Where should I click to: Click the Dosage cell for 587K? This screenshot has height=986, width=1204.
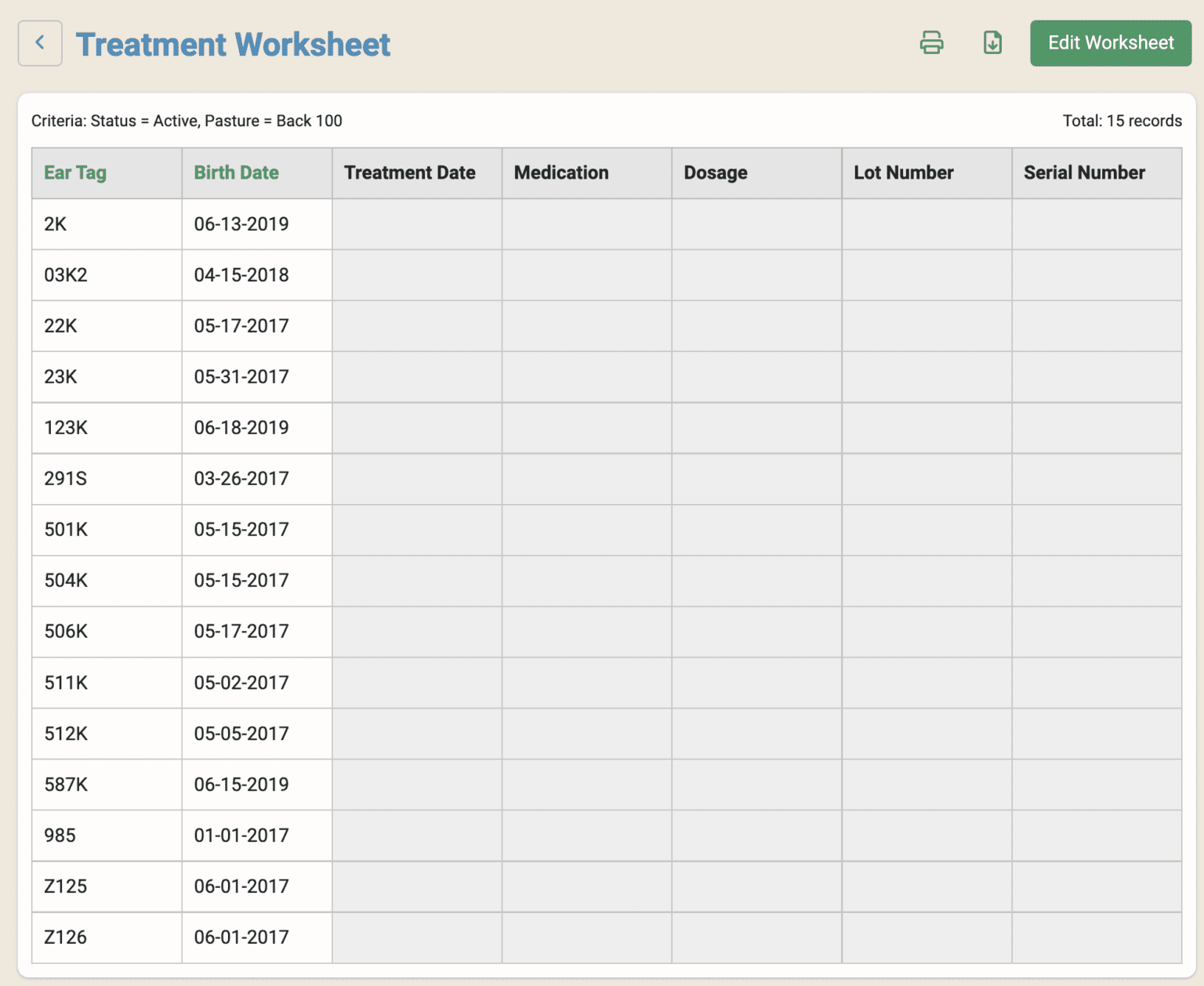click(x=755, y=785)
